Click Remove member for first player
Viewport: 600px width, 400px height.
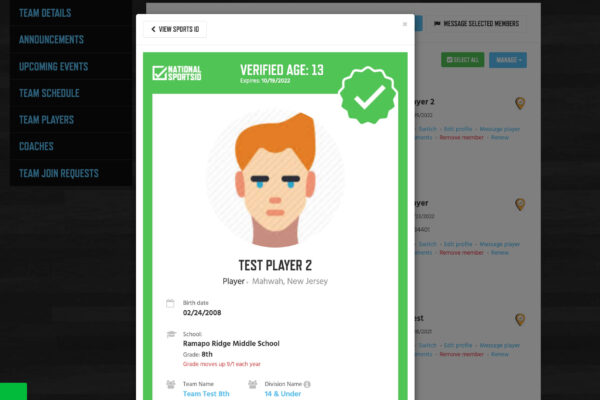pos(461,137)
